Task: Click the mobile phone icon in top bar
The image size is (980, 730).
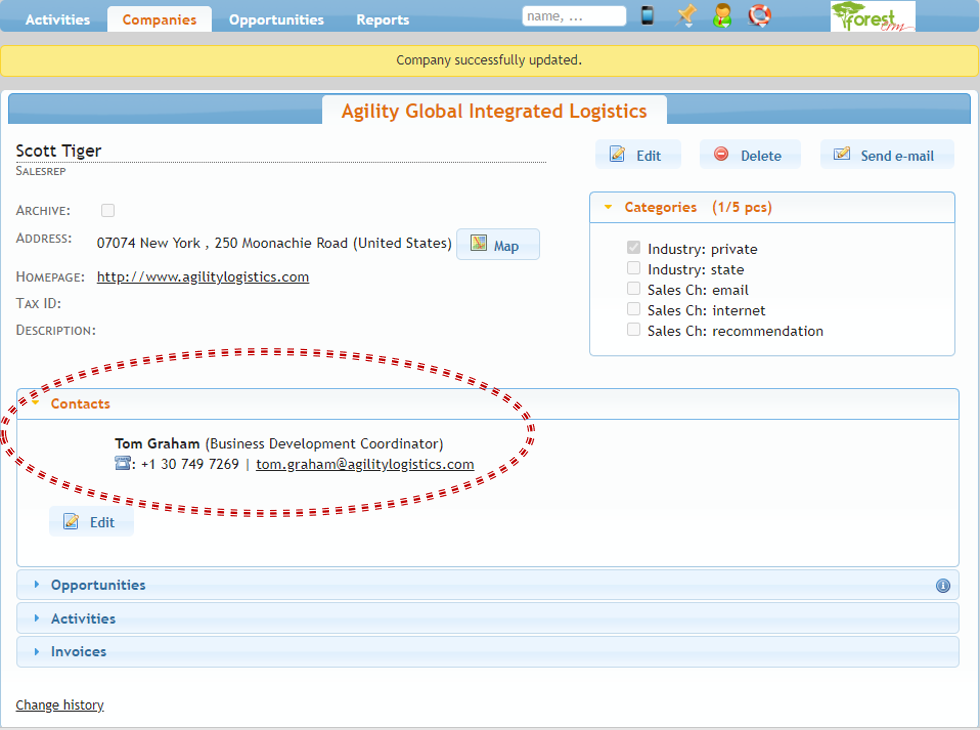Action: (x=648, y=16)
